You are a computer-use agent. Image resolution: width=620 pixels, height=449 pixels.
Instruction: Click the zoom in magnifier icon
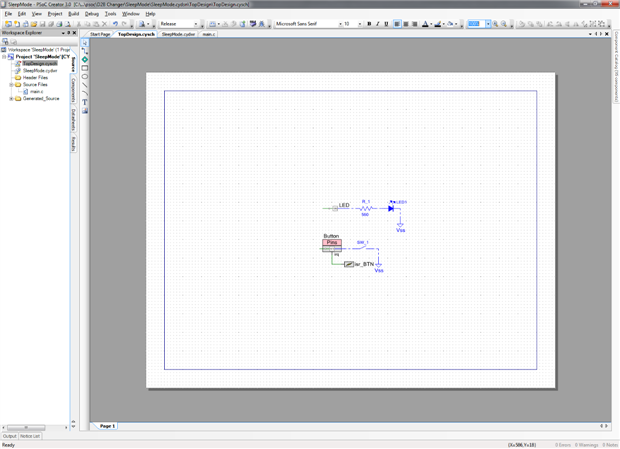point(495,24)
